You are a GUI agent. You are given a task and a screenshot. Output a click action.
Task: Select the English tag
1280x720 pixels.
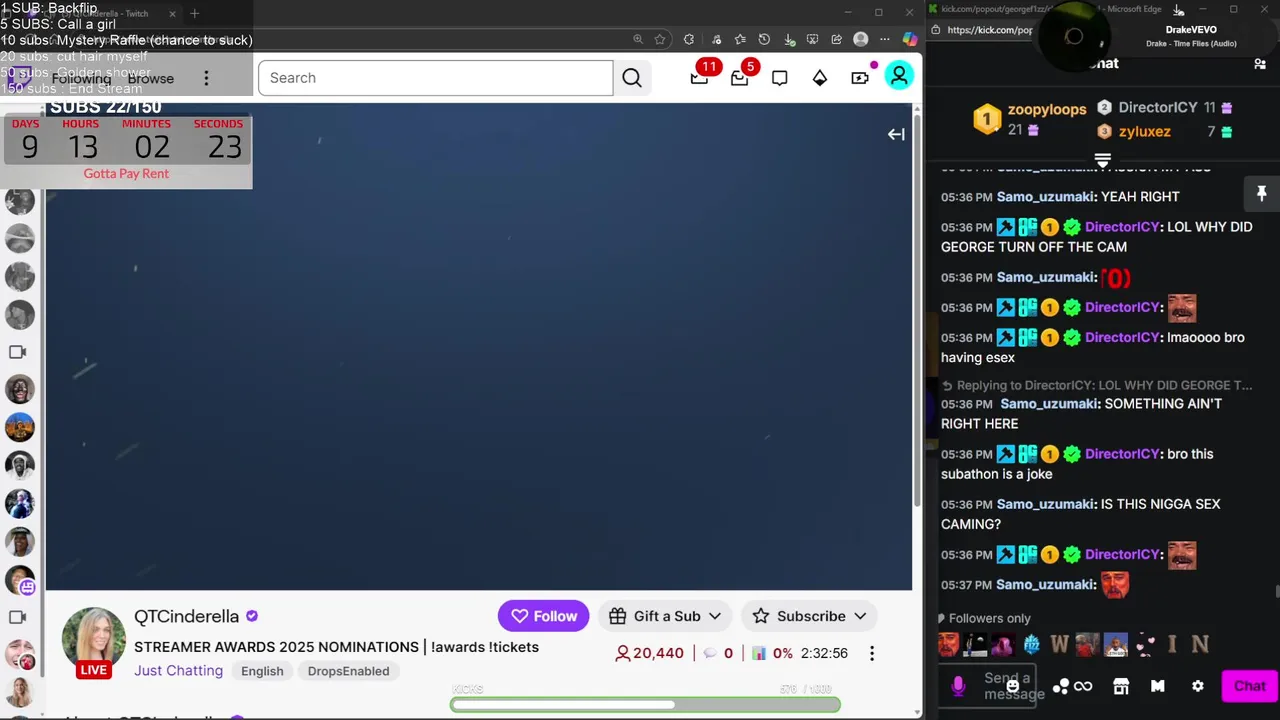click(x=262, y=671)
